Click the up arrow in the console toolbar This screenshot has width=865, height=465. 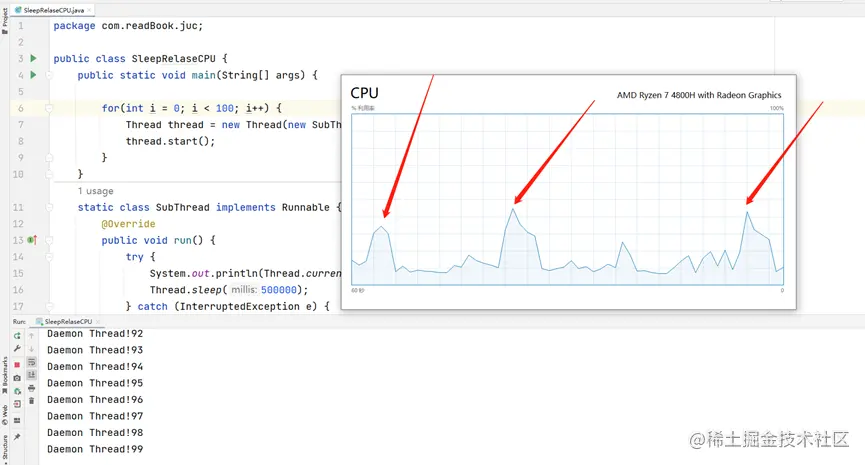tap(31, 335)
